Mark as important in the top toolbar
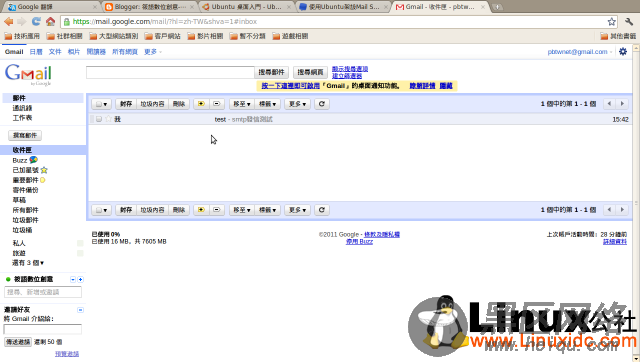This screenshot has height=362, width=640. coord(201,104)
